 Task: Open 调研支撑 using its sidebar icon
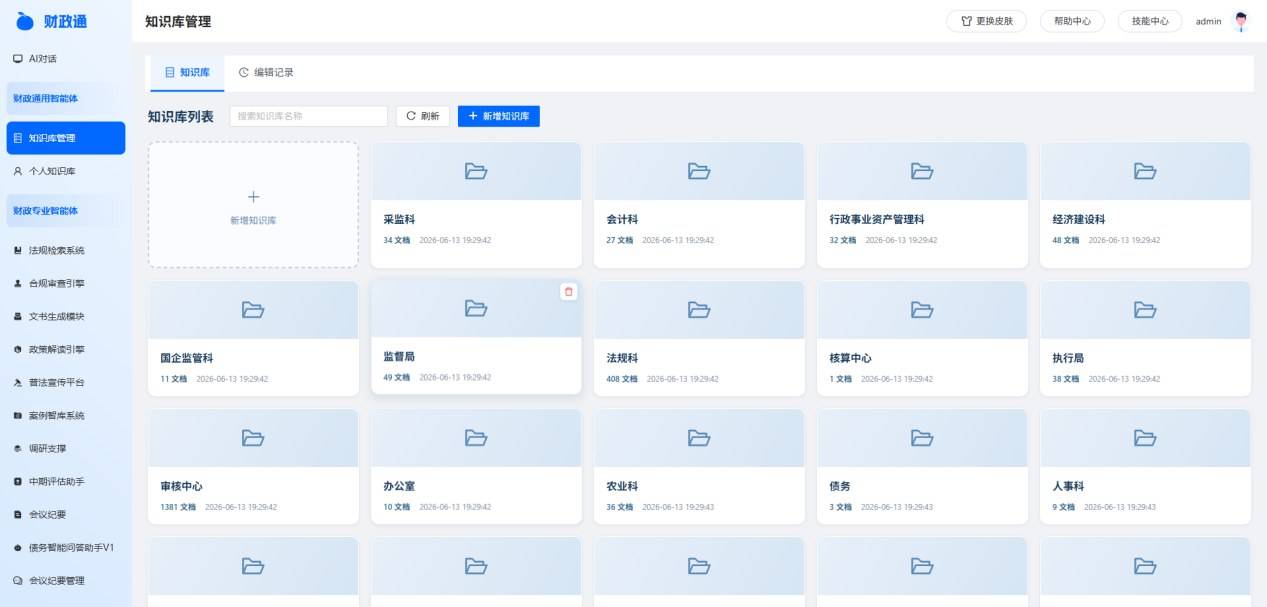17,448
